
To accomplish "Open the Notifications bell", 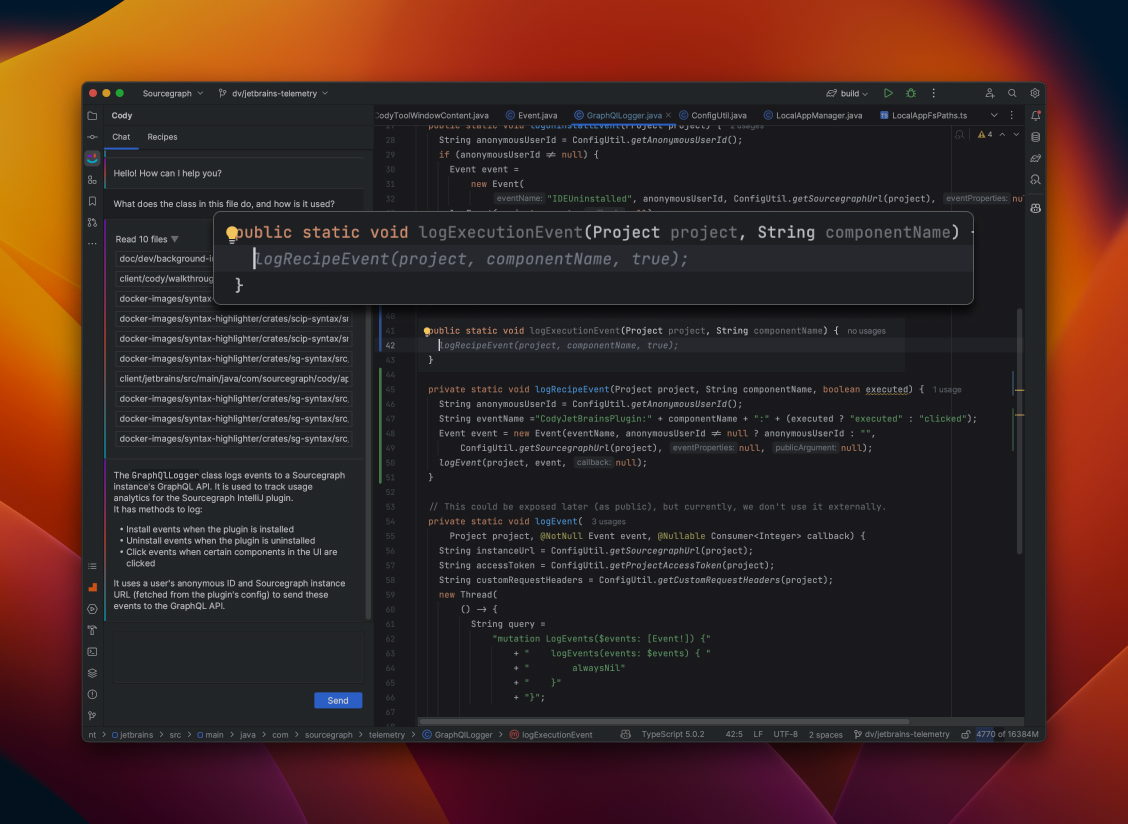I will pyautogui.click(x=1035, y=116).
